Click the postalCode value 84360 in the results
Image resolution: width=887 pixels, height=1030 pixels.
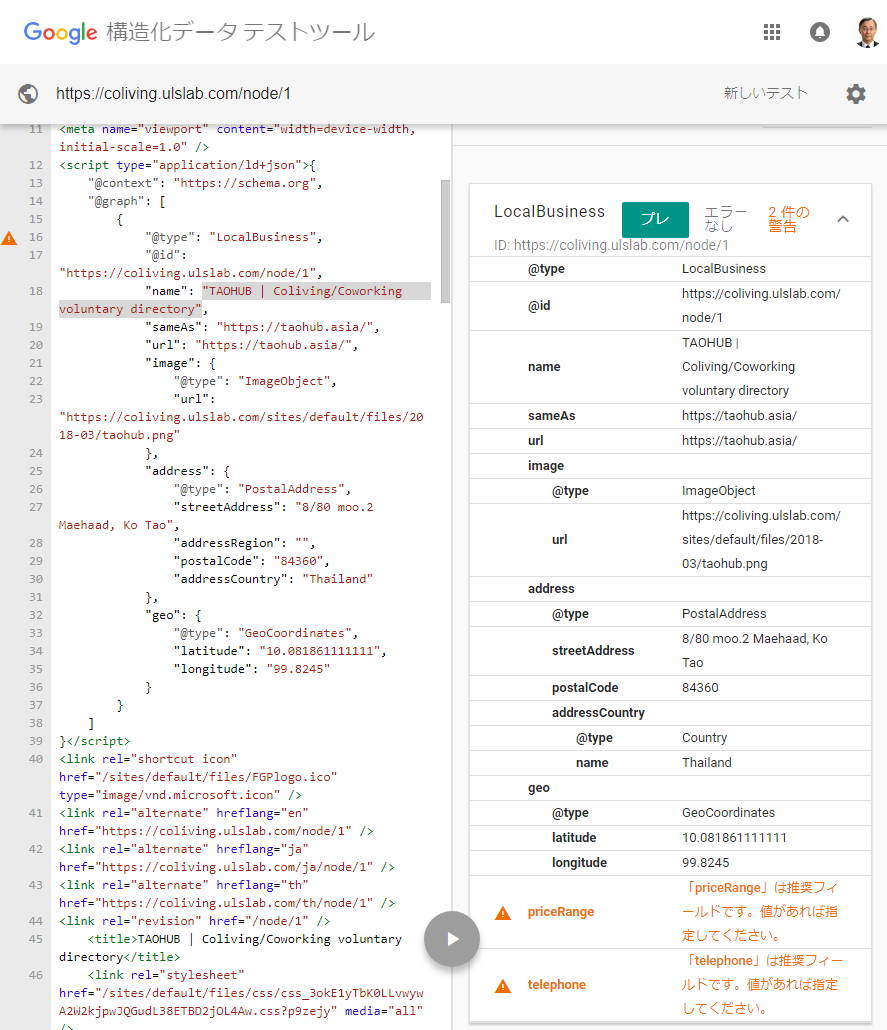[700, 688]
